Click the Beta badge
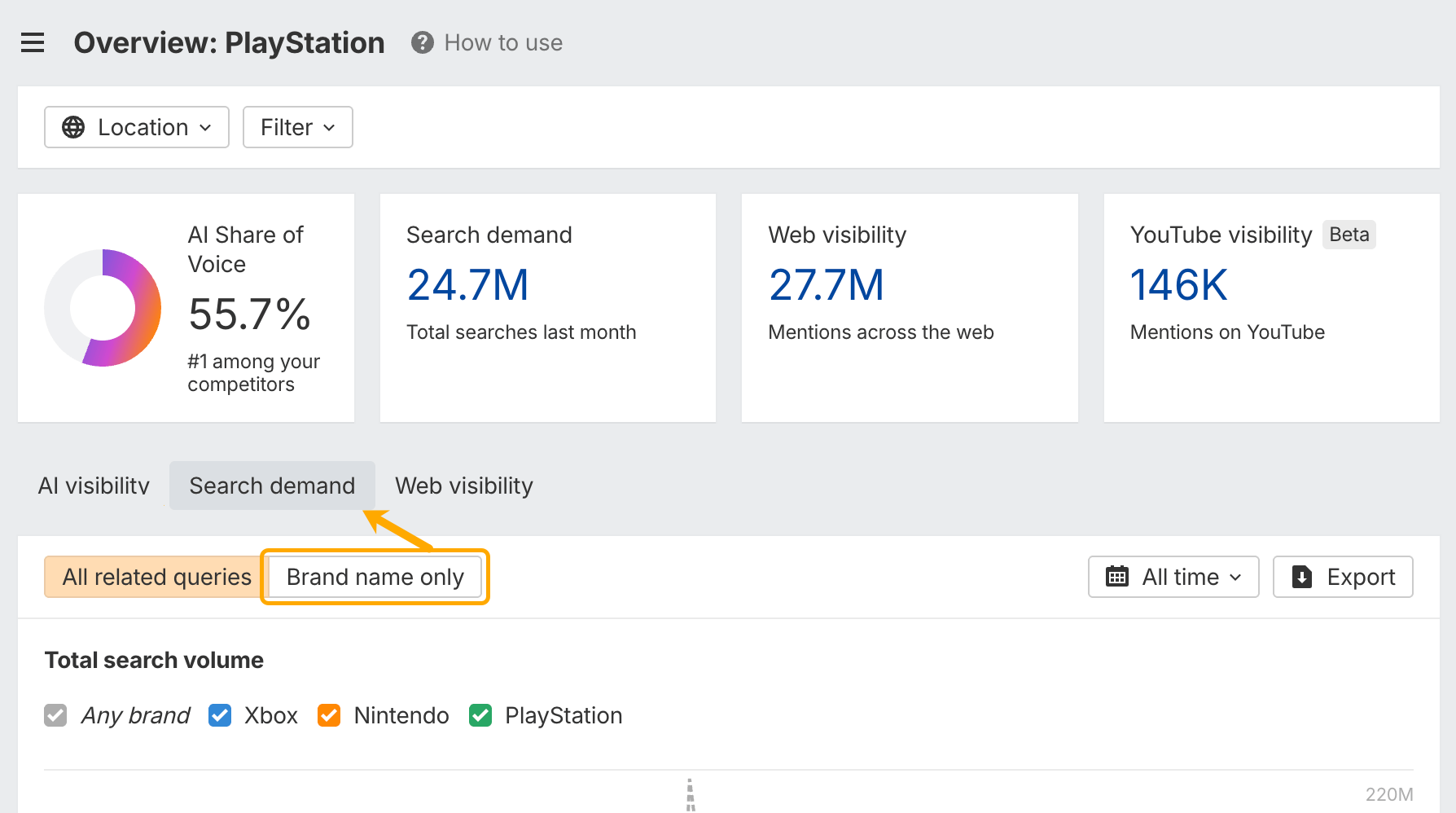Screen dimensions: 1456x813 (1349, 235)
